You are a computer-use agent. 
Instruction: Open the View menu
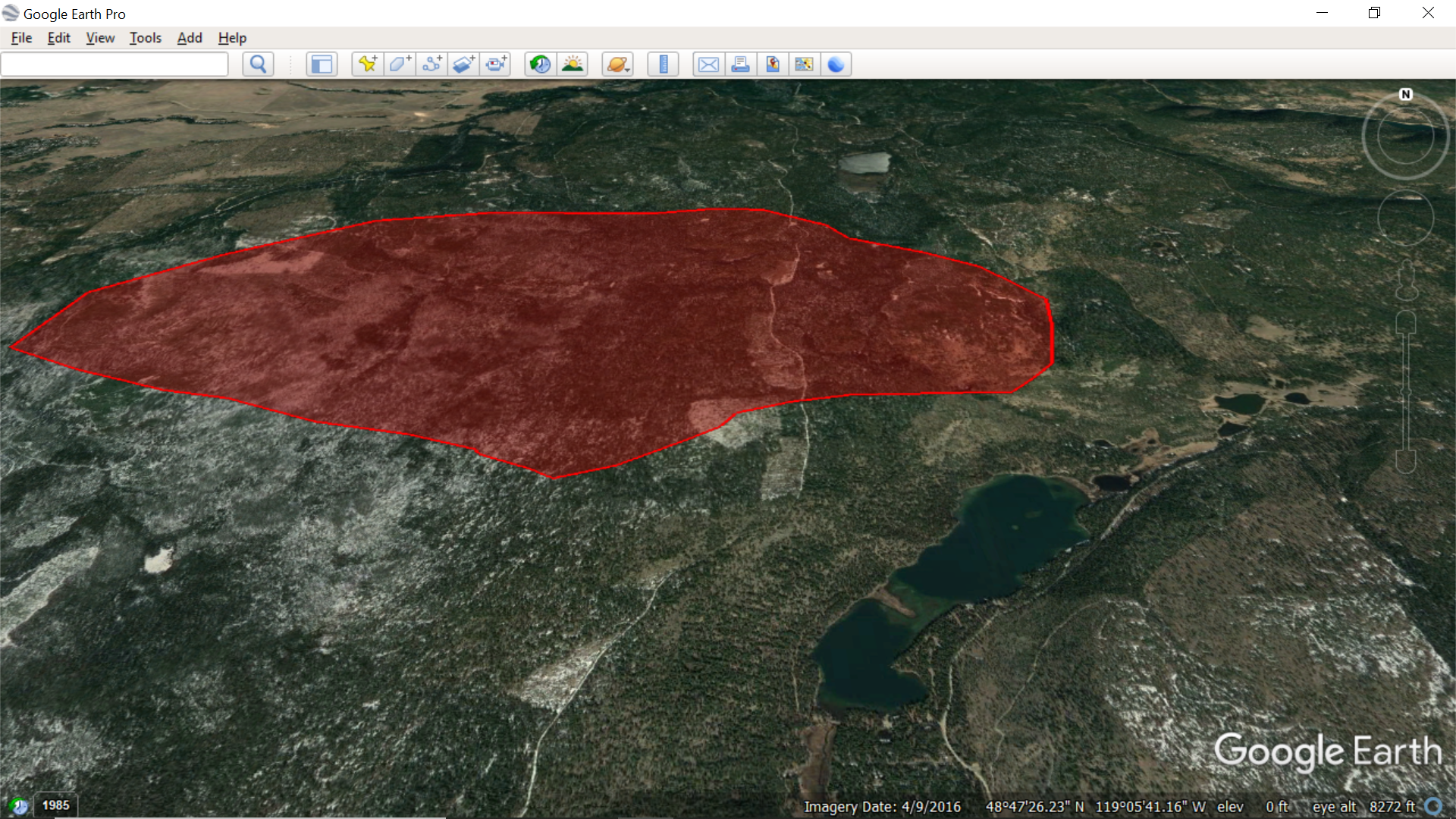100,38
